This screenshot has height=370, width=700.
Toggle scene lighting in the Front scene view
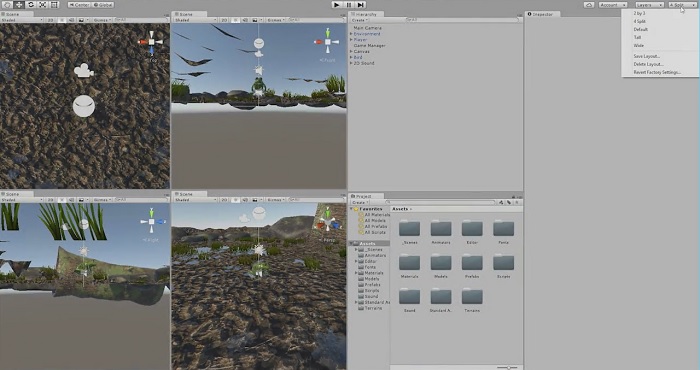(x=235, y=20)
